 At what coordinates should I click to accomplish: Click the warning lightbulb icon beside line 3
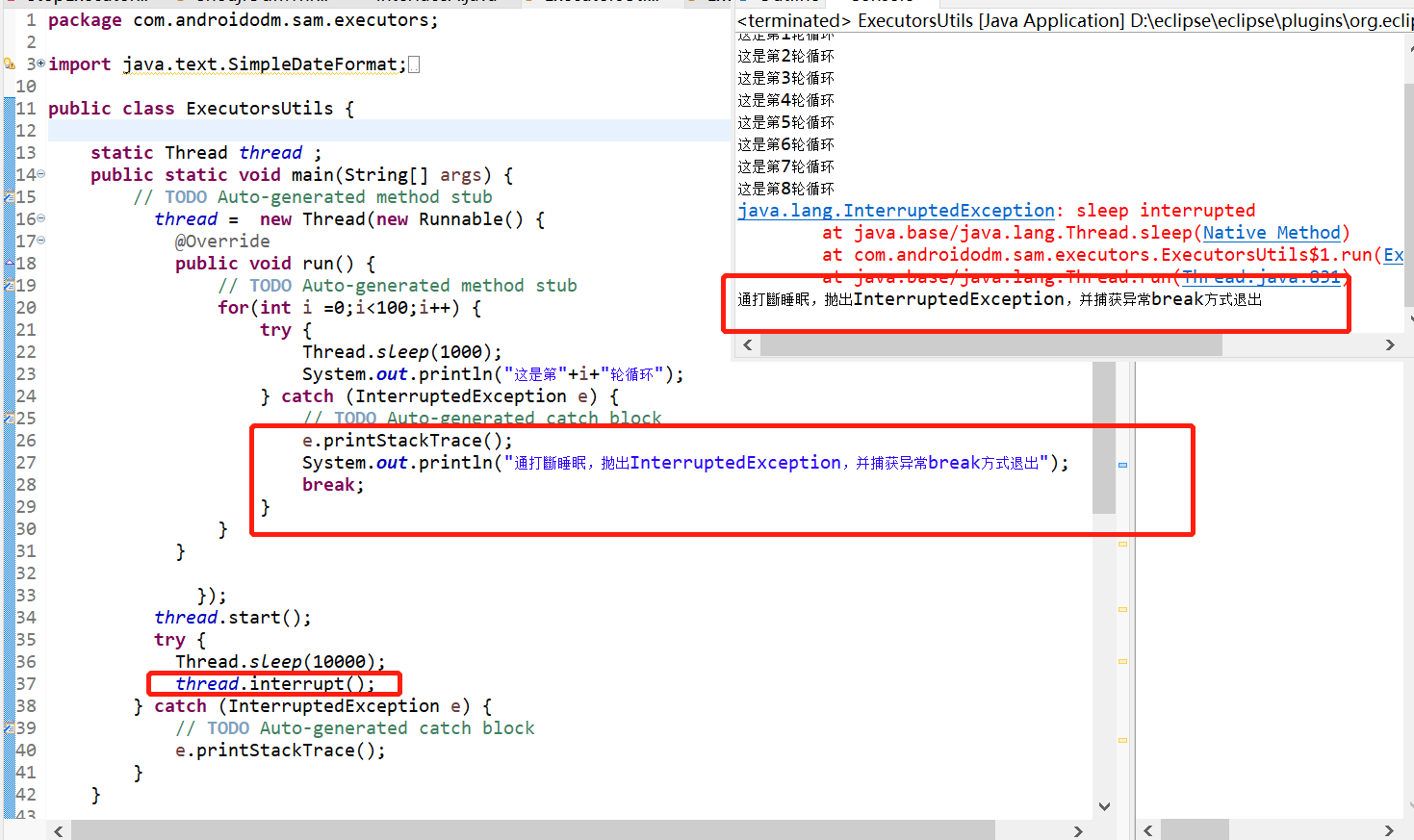point(9,64)
